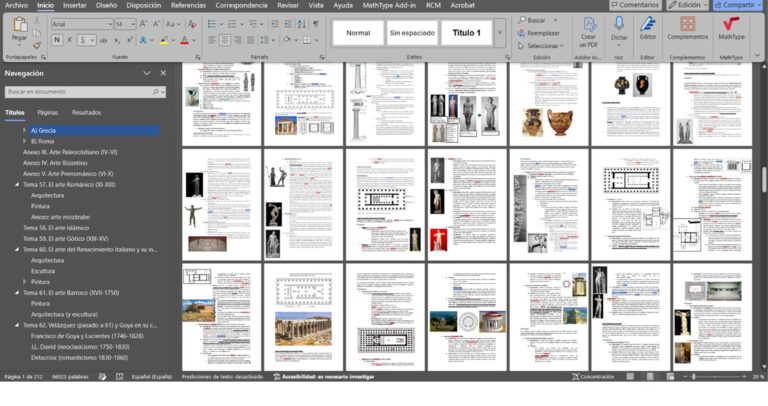Expand the Estilos gallery arrow
Screen dimensions: 768x406
[x=500, y=33]
